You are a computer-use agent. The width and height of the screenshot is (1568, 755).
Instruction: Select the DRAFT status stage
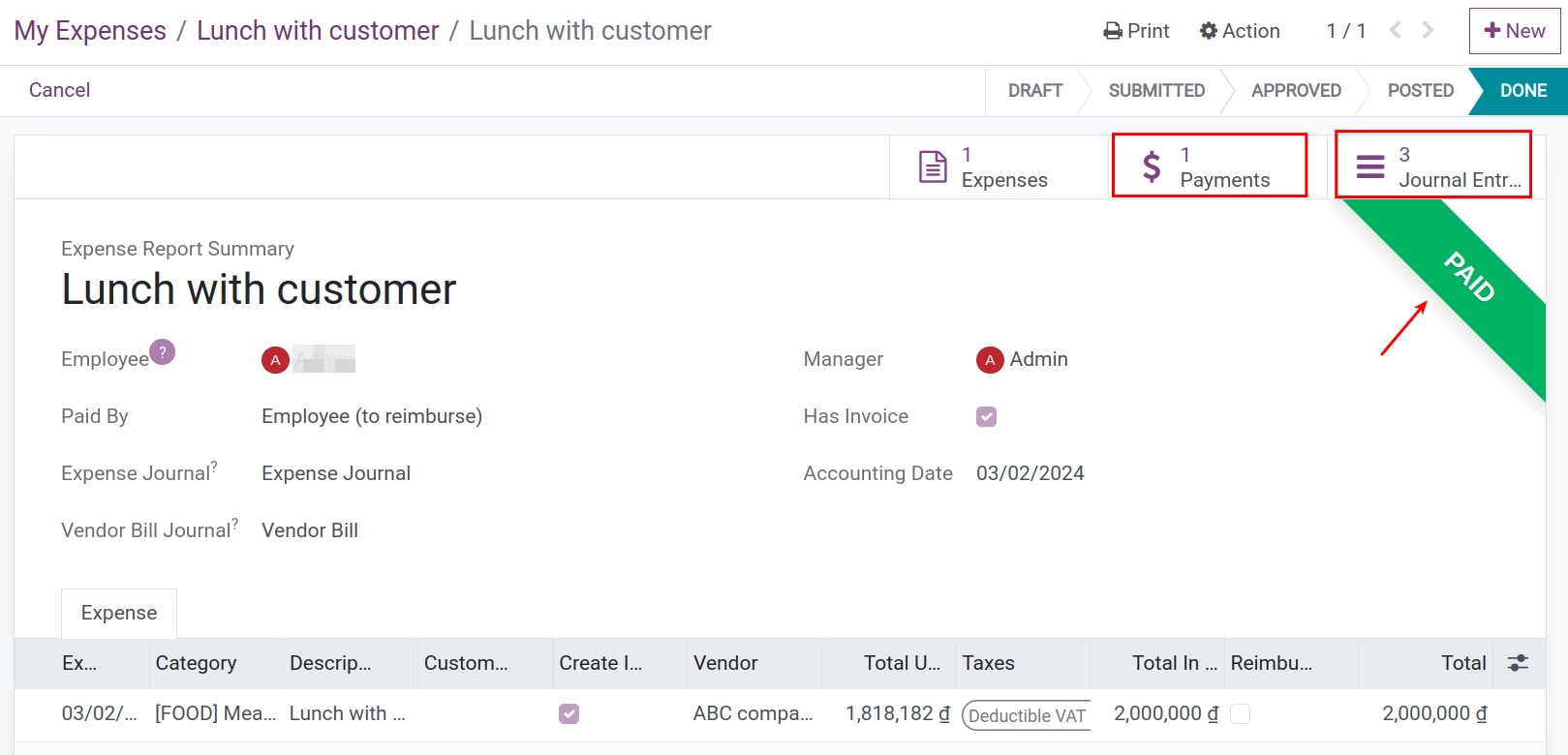(x=1034, y=90)
